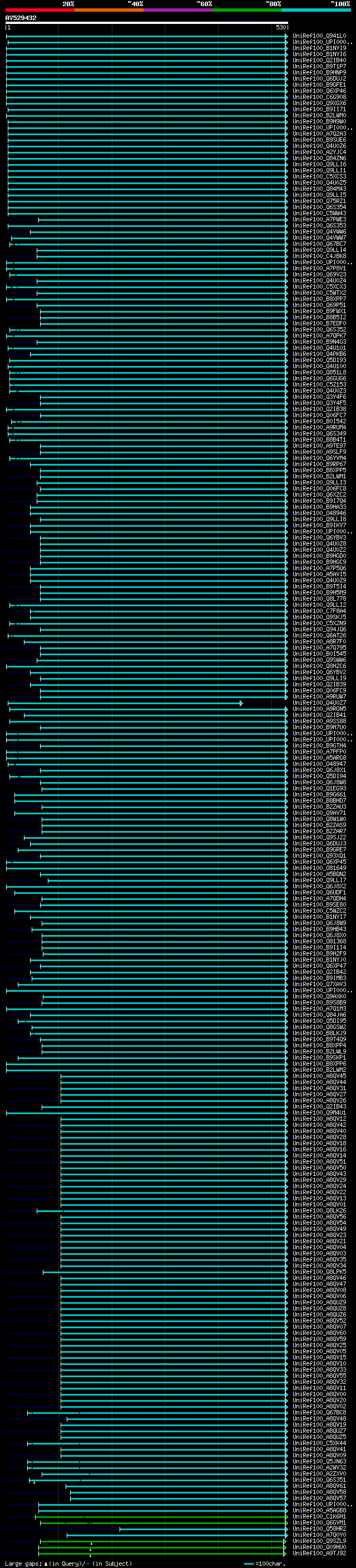Click the short alignment bar for Q4U0Z7

(125, 703)
